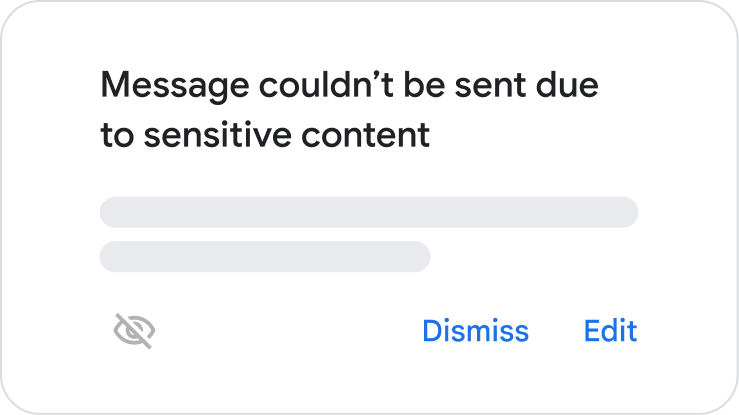Click the "to sensitive content" text line
This screenshot has height=415, width=739.
click(x=265, y=135)
